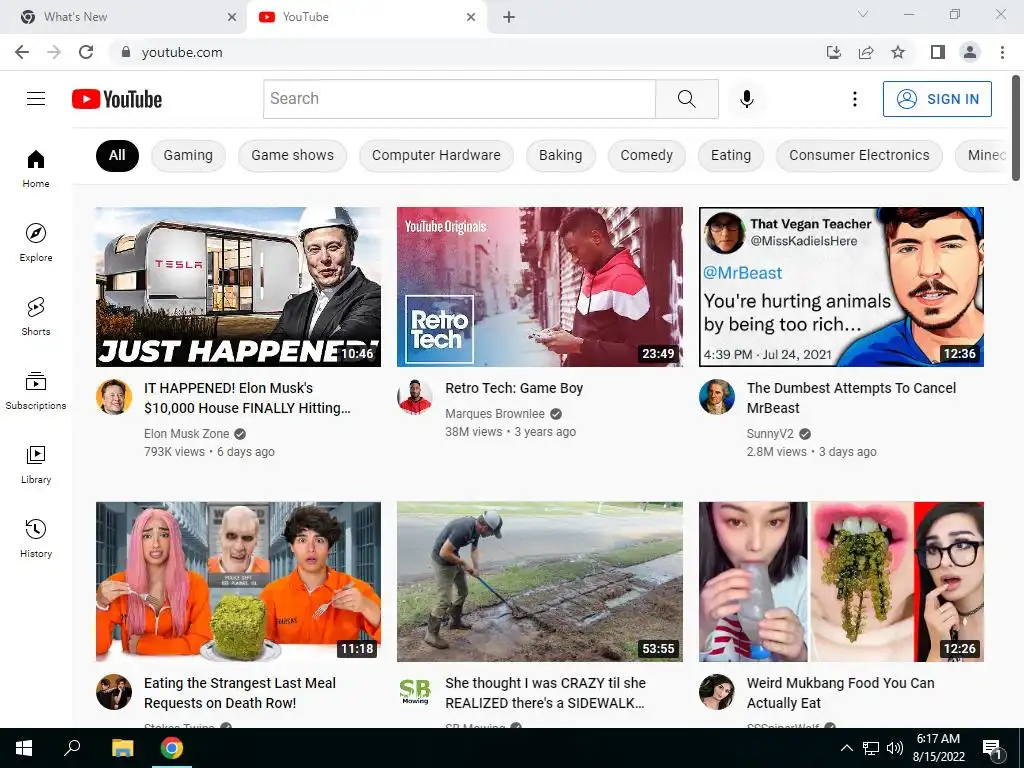
Task: Click SunnyV2 channel avatar
Action: tap(716, 396)
